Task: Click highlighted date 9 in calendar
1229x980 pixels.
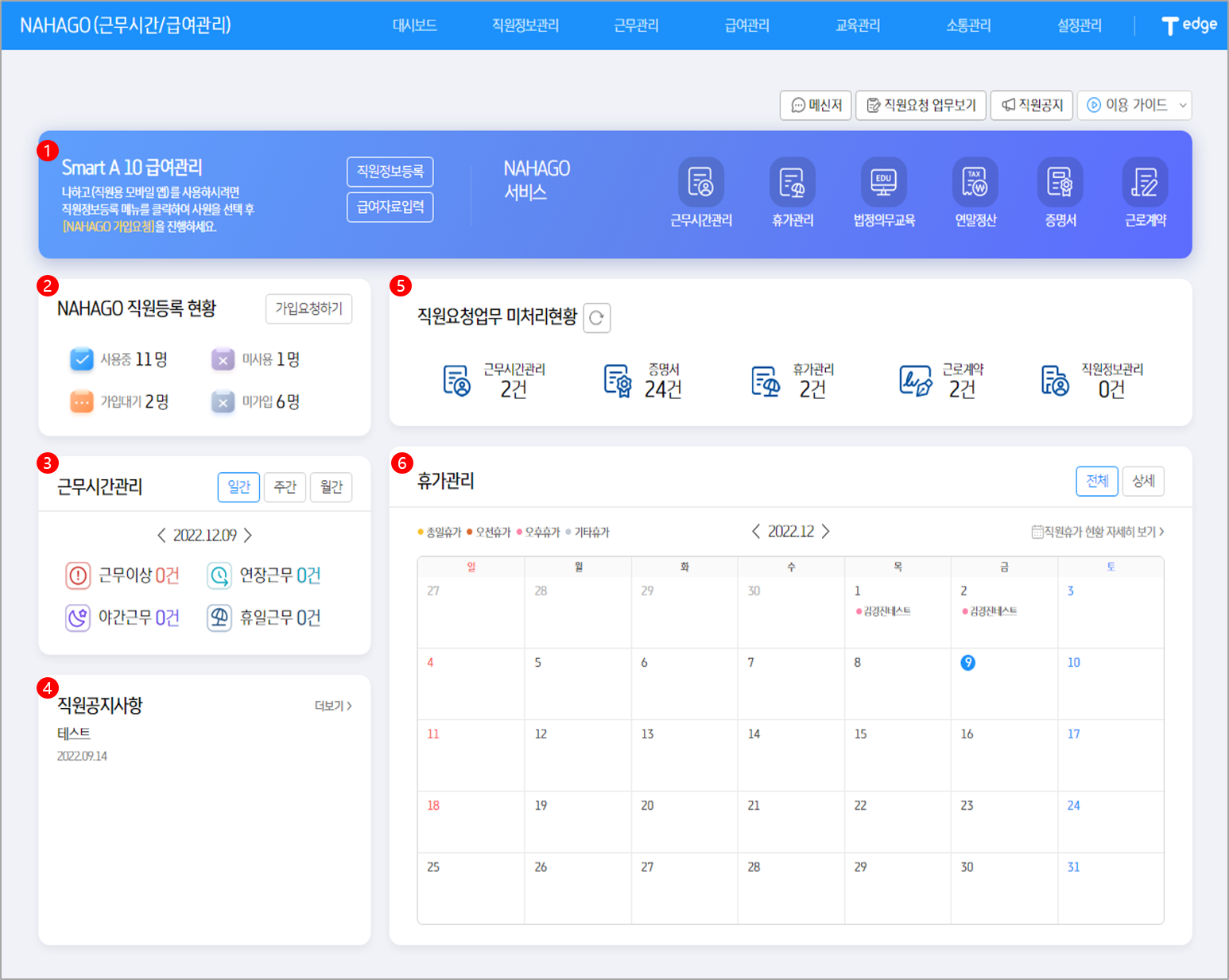Action: pyautogui.click(x=967, y=662)
